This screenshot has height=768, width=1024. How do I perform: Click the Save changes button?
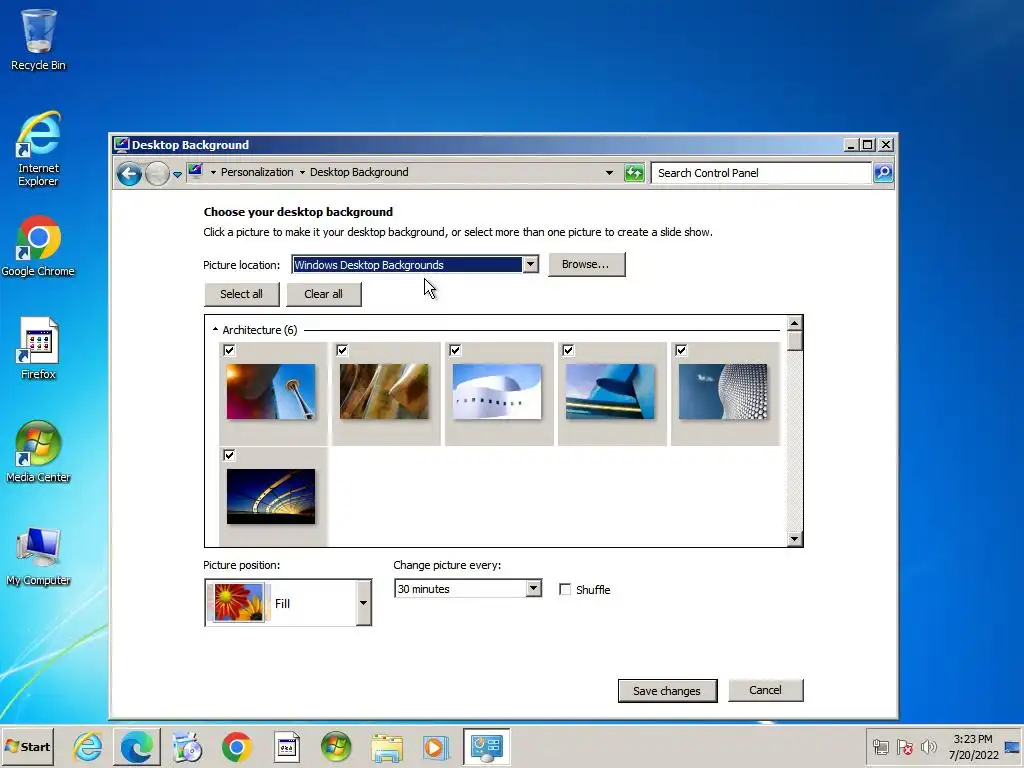coord(667,691)
